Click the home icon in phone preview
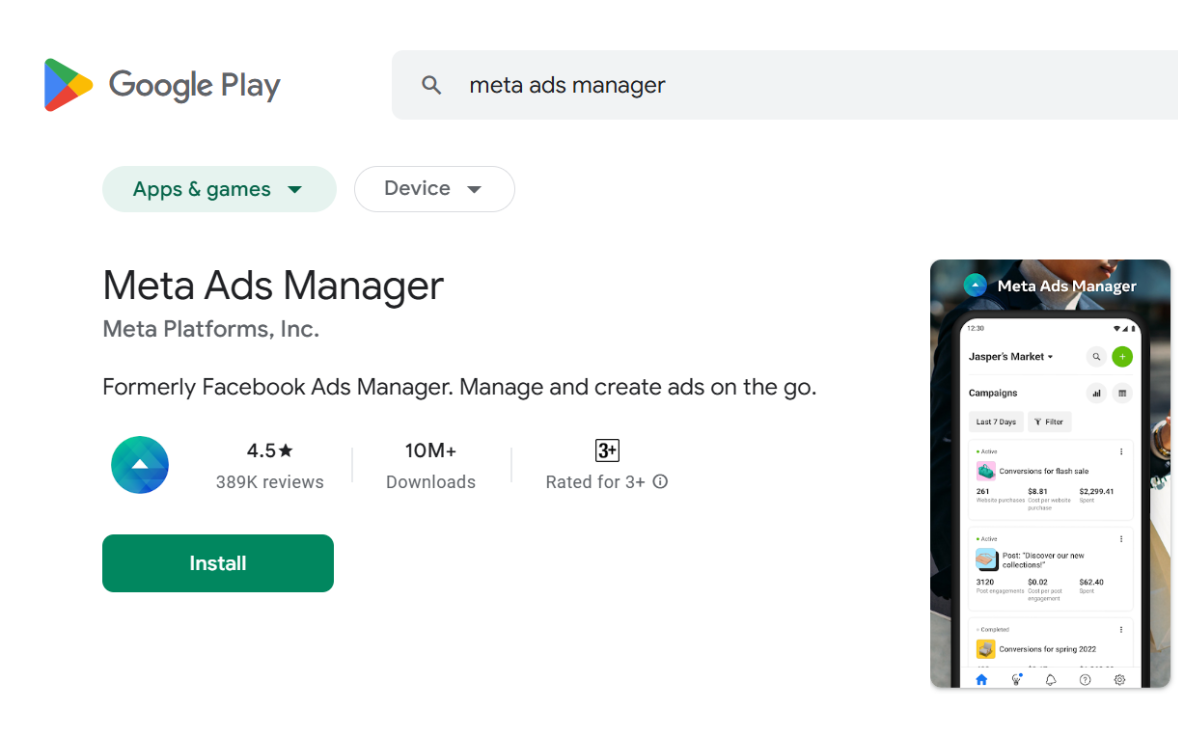 coord(981,680)
